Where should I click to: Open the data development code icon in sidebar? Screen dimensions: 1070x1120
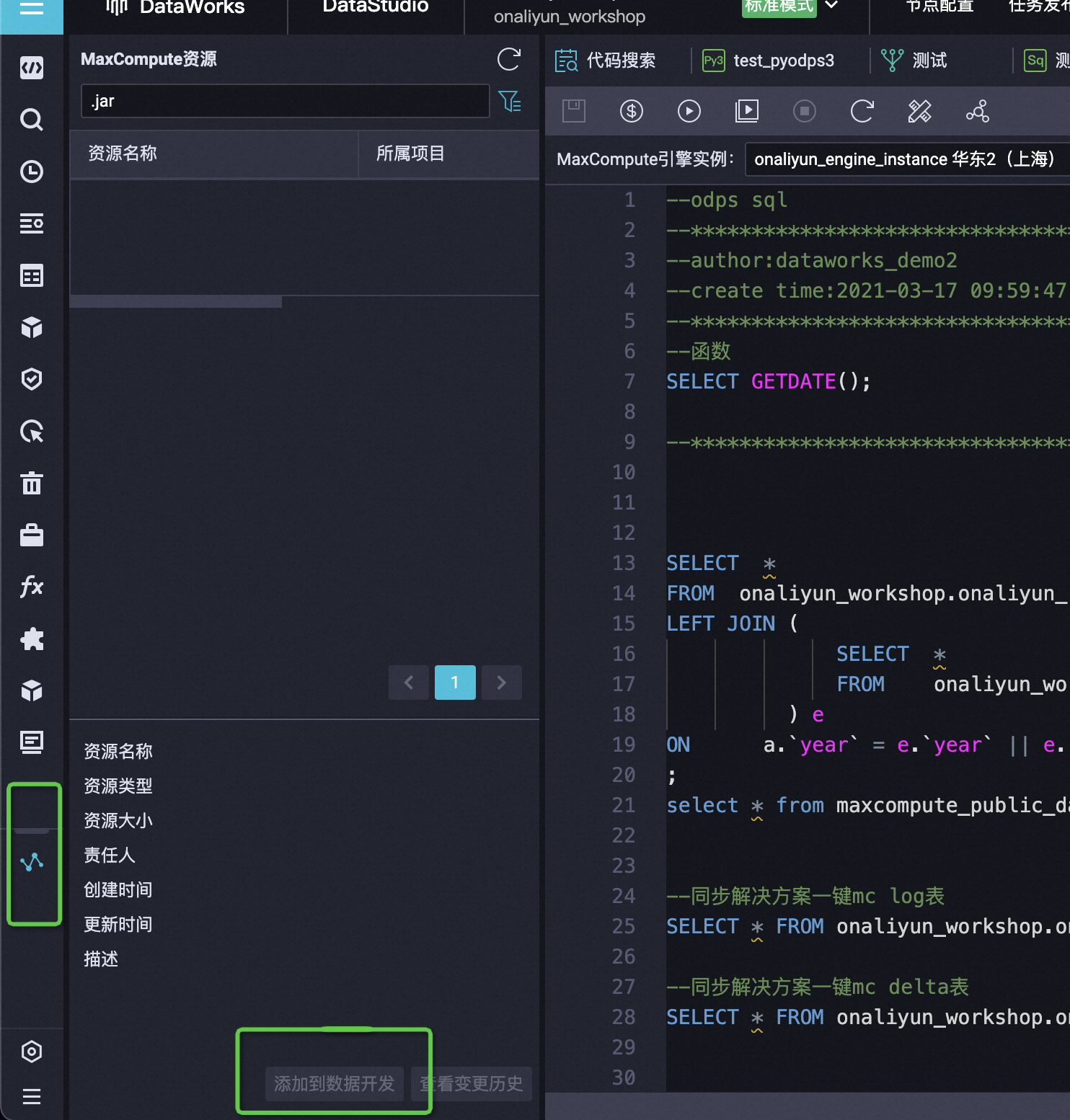click(32, 68)
